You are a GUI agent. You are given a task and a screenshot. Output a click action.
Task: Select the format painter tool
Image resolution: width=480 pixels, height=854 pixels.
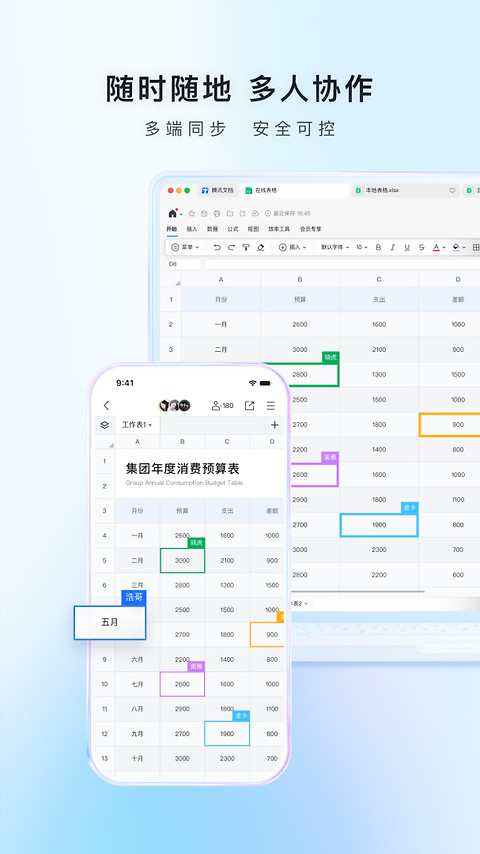(x=246, y=247)
